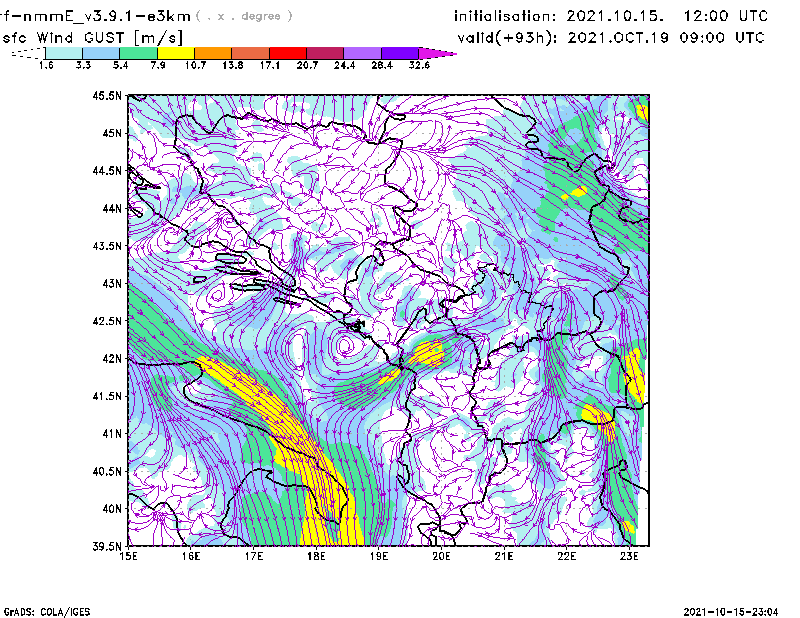
Task: Click the latitude label '41.5N'
Action: [x=107, y=396]
